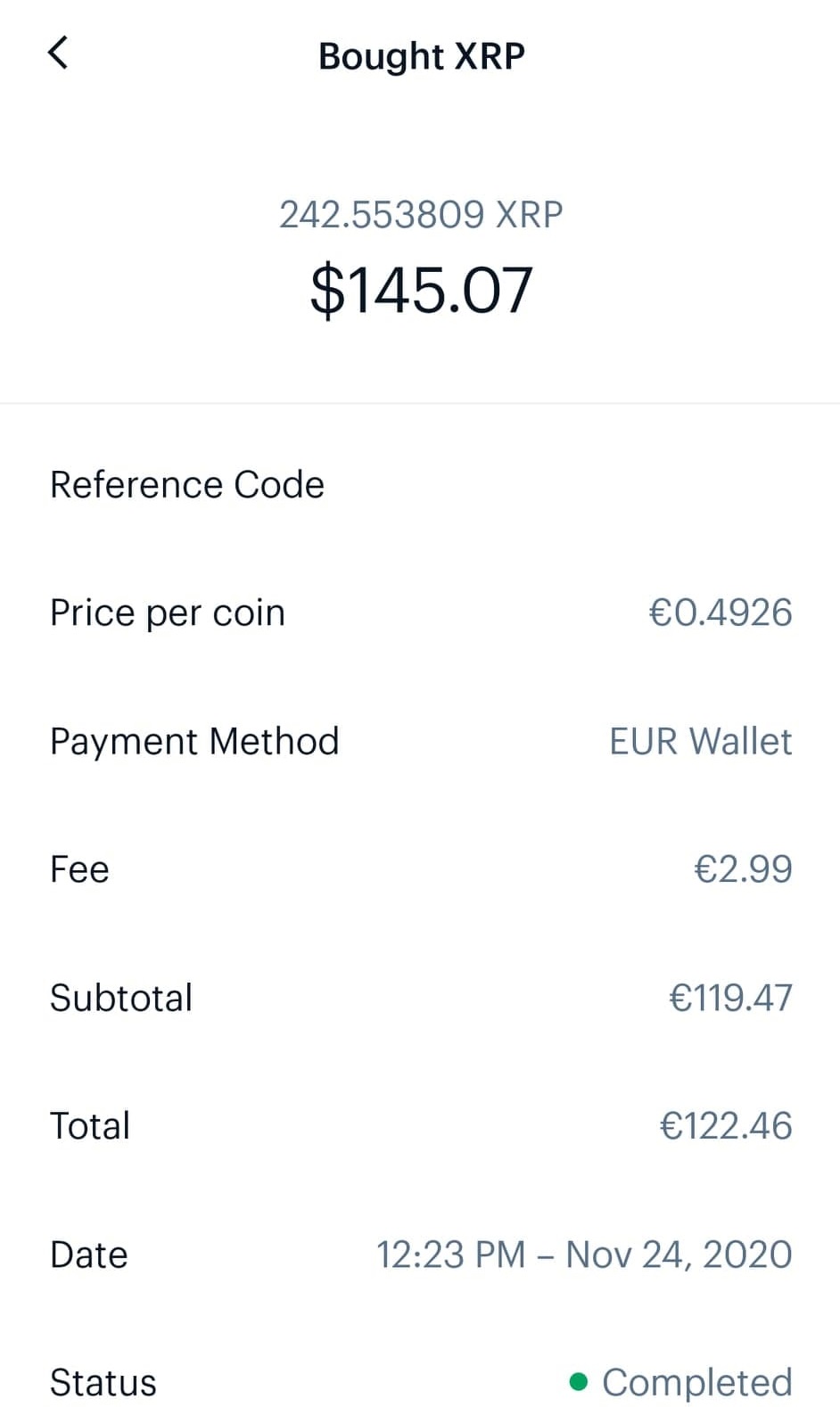Tap the €2.99 fee amount
Screen dimensions: 840x1407
point(743,870)
